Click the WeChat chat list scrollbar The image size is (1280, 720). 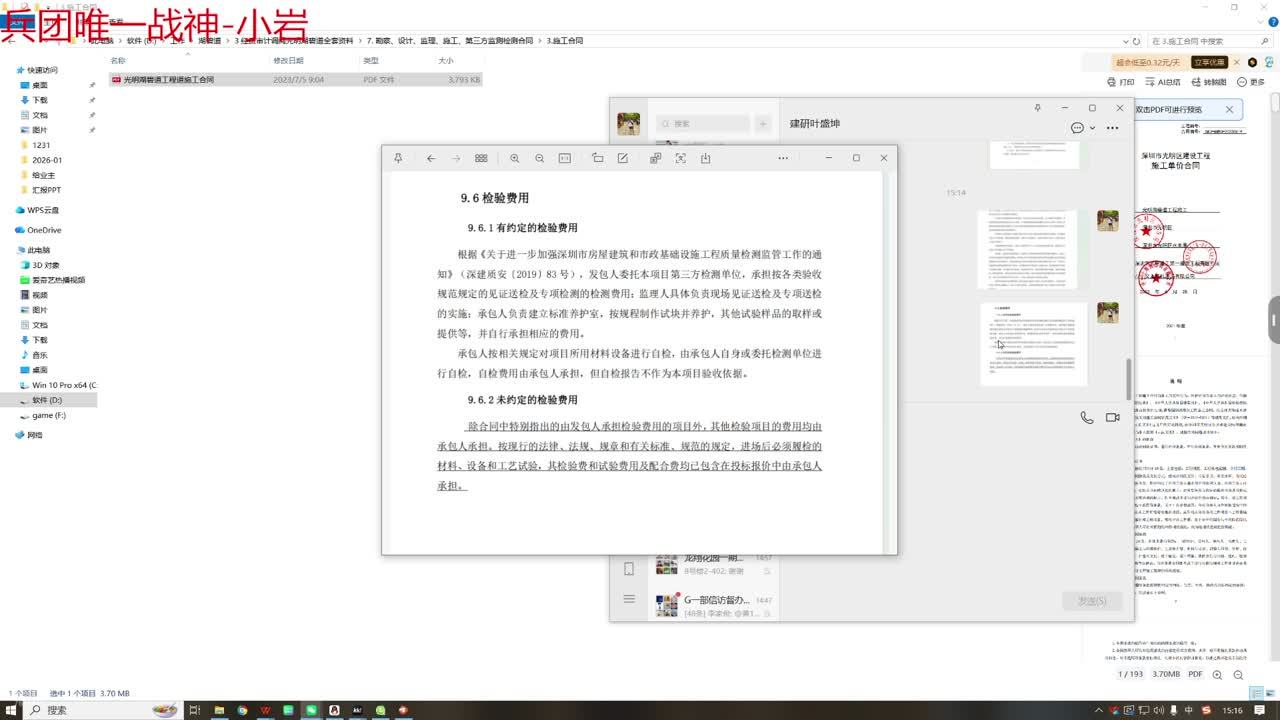(x=1129, y=380)
